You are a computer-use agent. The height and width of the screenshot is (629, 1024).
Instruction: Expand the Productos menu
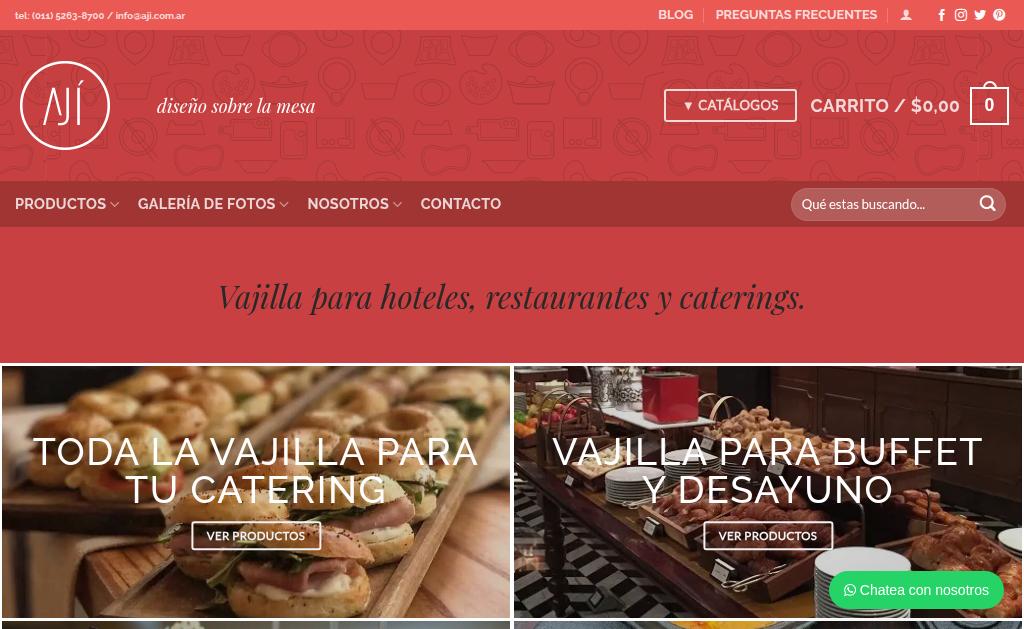[x=67, y=204]
